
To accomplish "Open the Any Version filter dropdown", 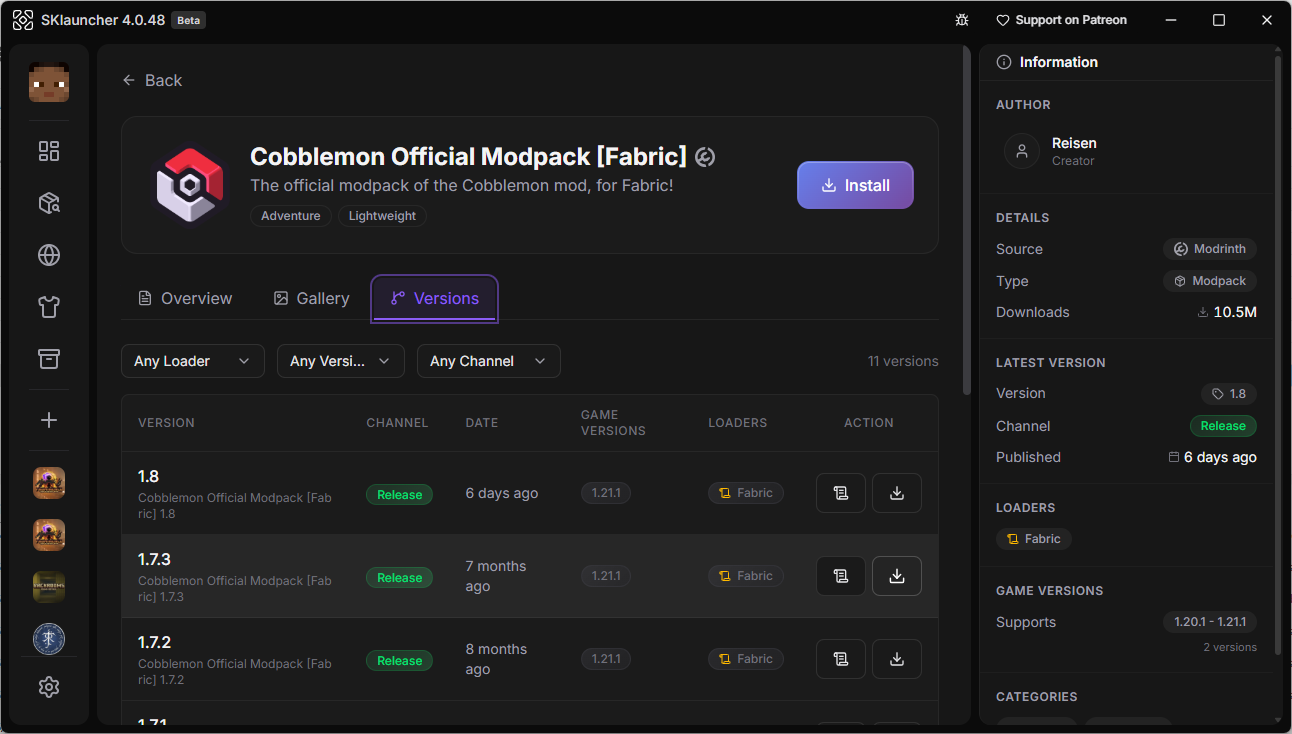I will pyautogui.click(x=341, y=361).
